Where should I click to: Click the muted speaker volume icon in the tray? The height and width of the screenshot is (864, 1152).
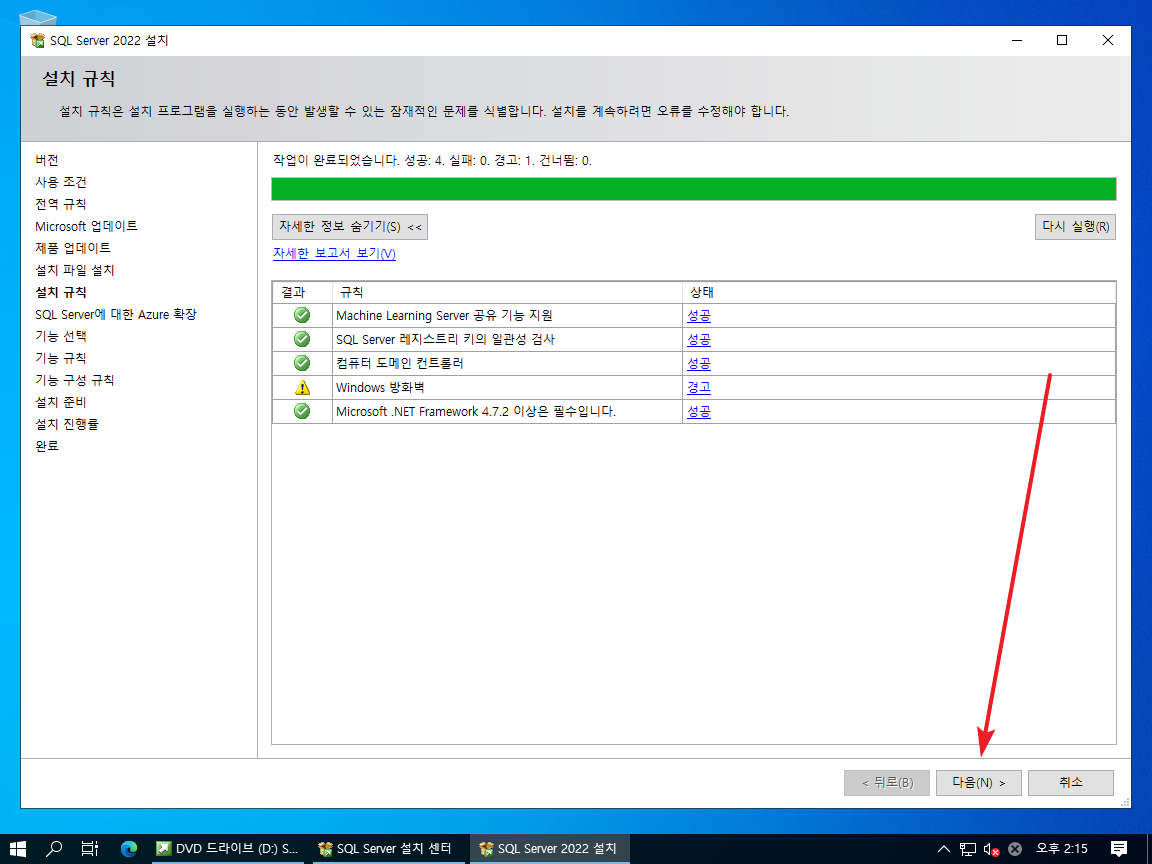click(x=991, y=849)
